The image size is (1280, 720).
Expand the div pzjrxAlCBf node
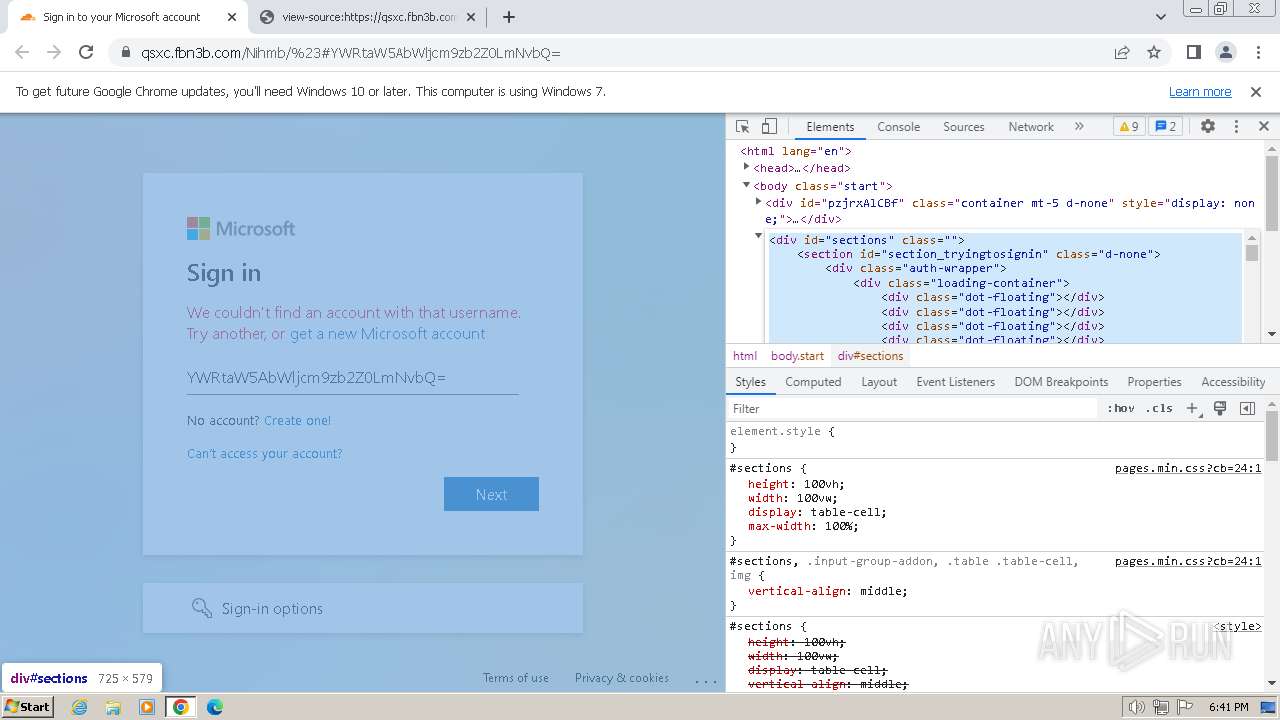coord(758,202)
